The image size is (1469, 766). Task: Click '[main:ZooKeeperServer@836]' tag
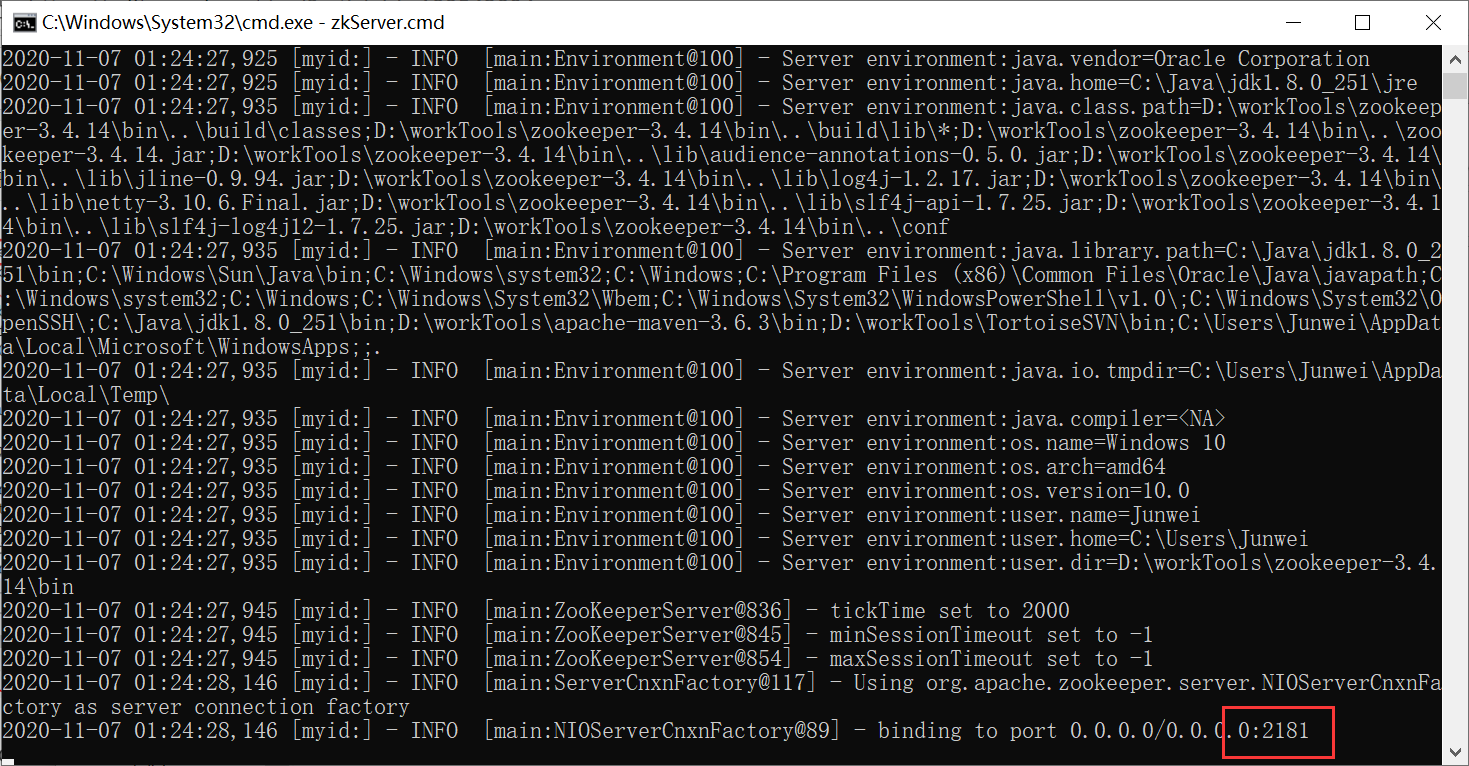[x=638, y=611]
